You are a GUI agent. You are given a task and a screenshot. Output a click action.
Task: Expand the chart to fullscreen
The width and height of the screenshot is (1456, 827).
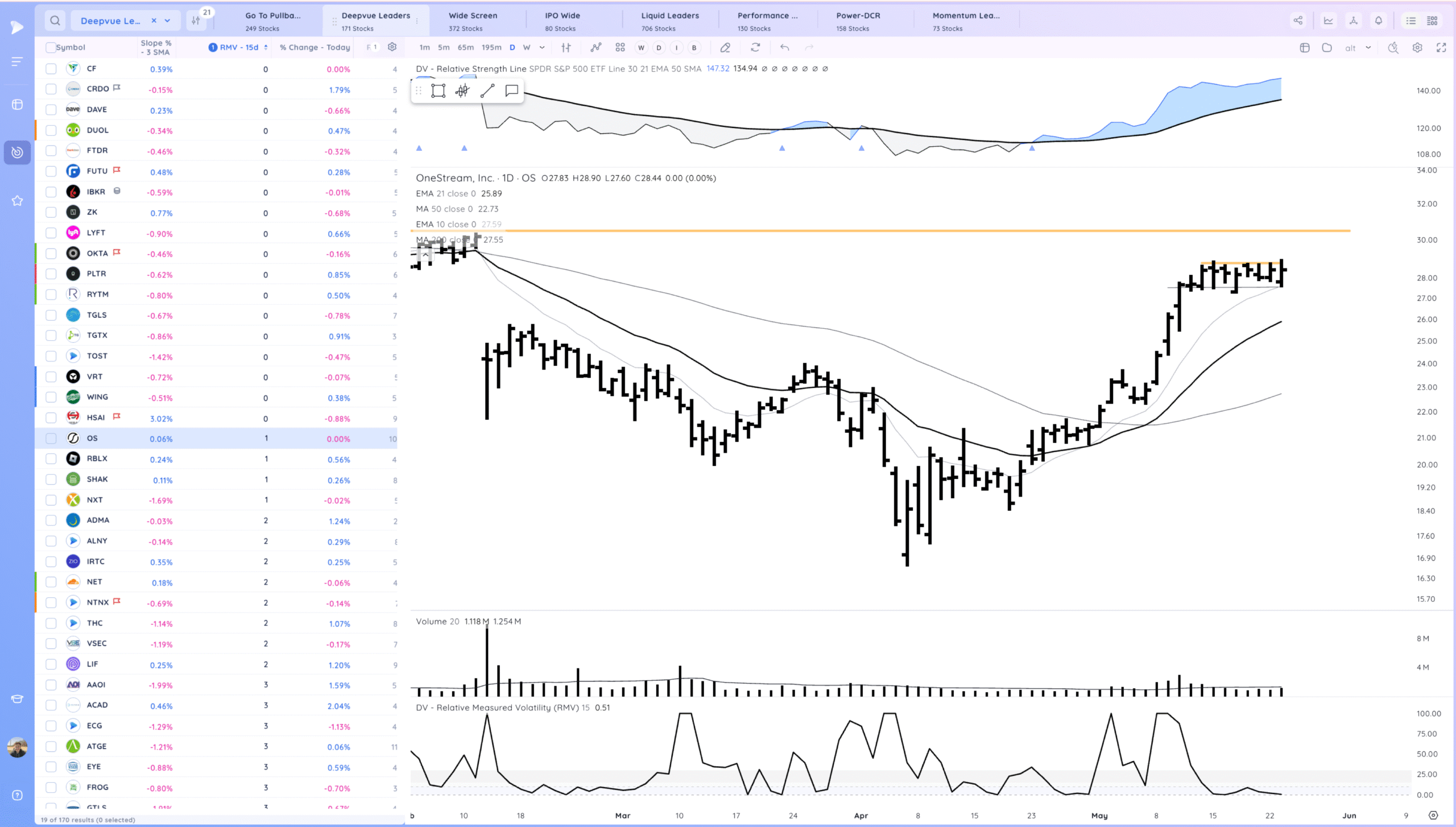(x=1443, y=48)
